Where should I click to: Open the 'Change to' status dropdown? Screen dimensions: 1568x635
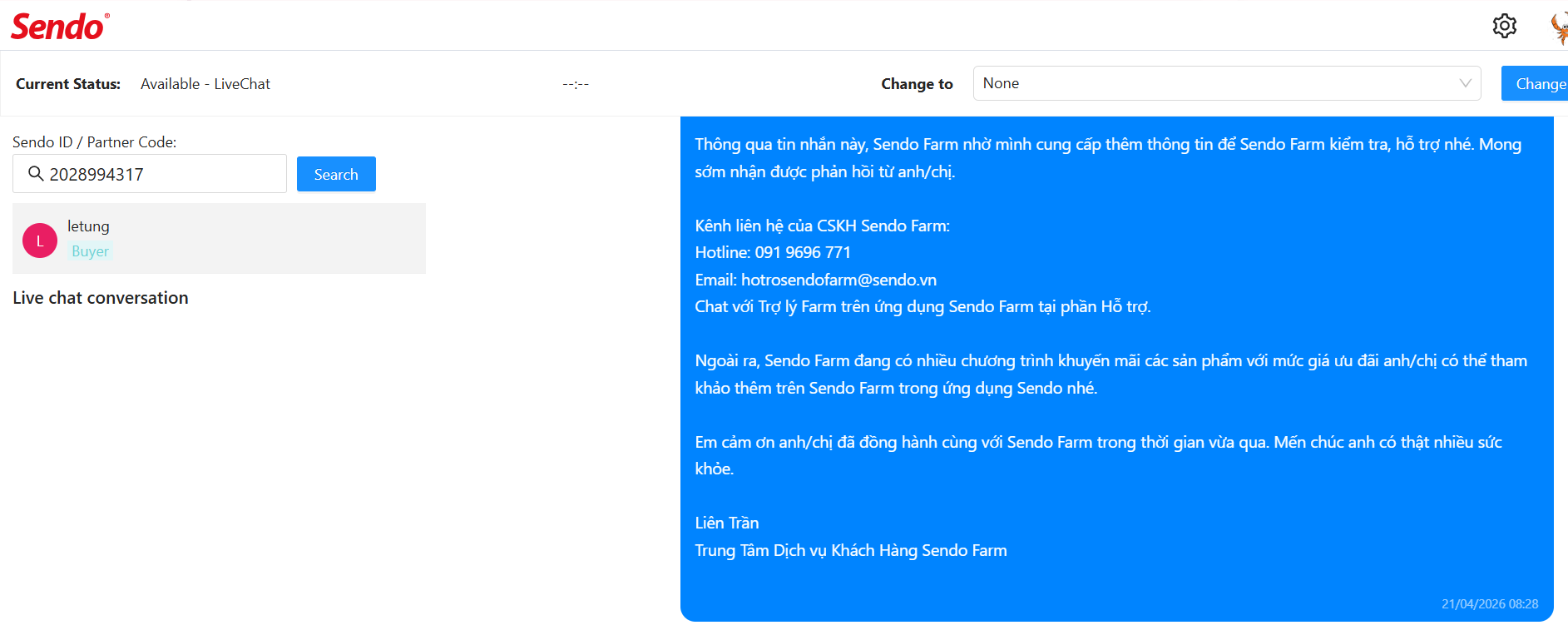(1227, 83)
